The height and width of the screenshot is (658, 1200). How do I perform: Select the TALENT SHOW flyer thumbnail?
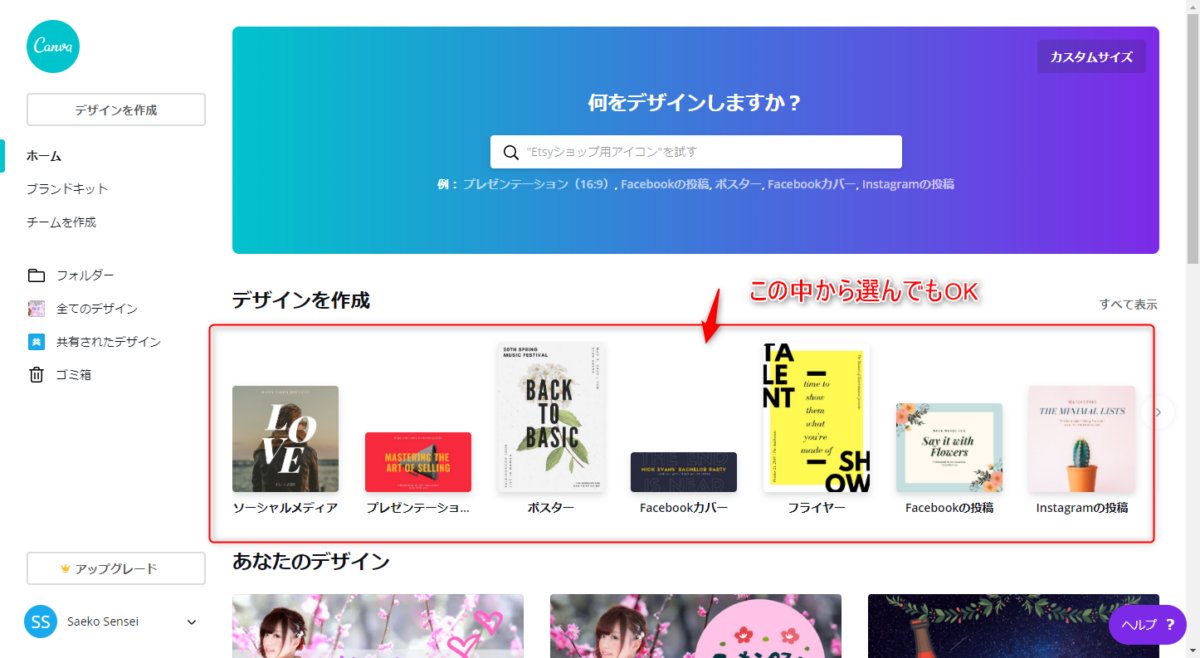point(816,418)
